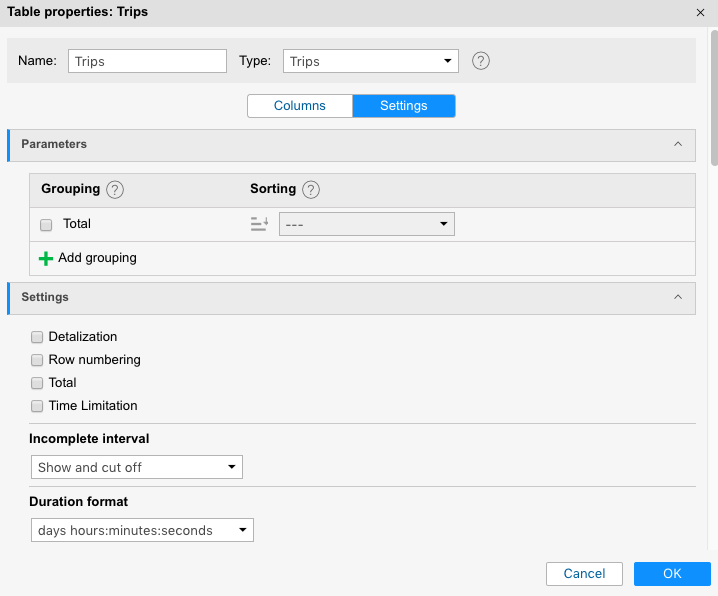Image resolution: width=718 pixels, height=596 pixels.
Task: Tick the Total checkbox in Grouping row
Action: [46, 225]
